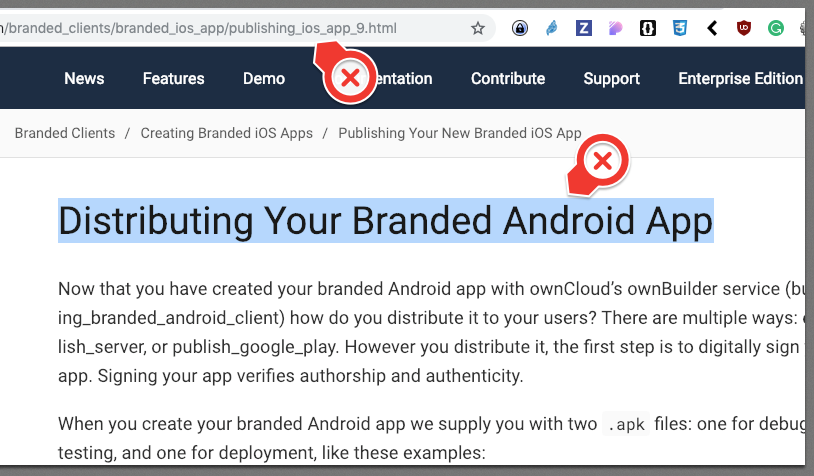Open the Contribute navigation item
The height and width of the screenshot is (476, 814).
tap(508, 78)
